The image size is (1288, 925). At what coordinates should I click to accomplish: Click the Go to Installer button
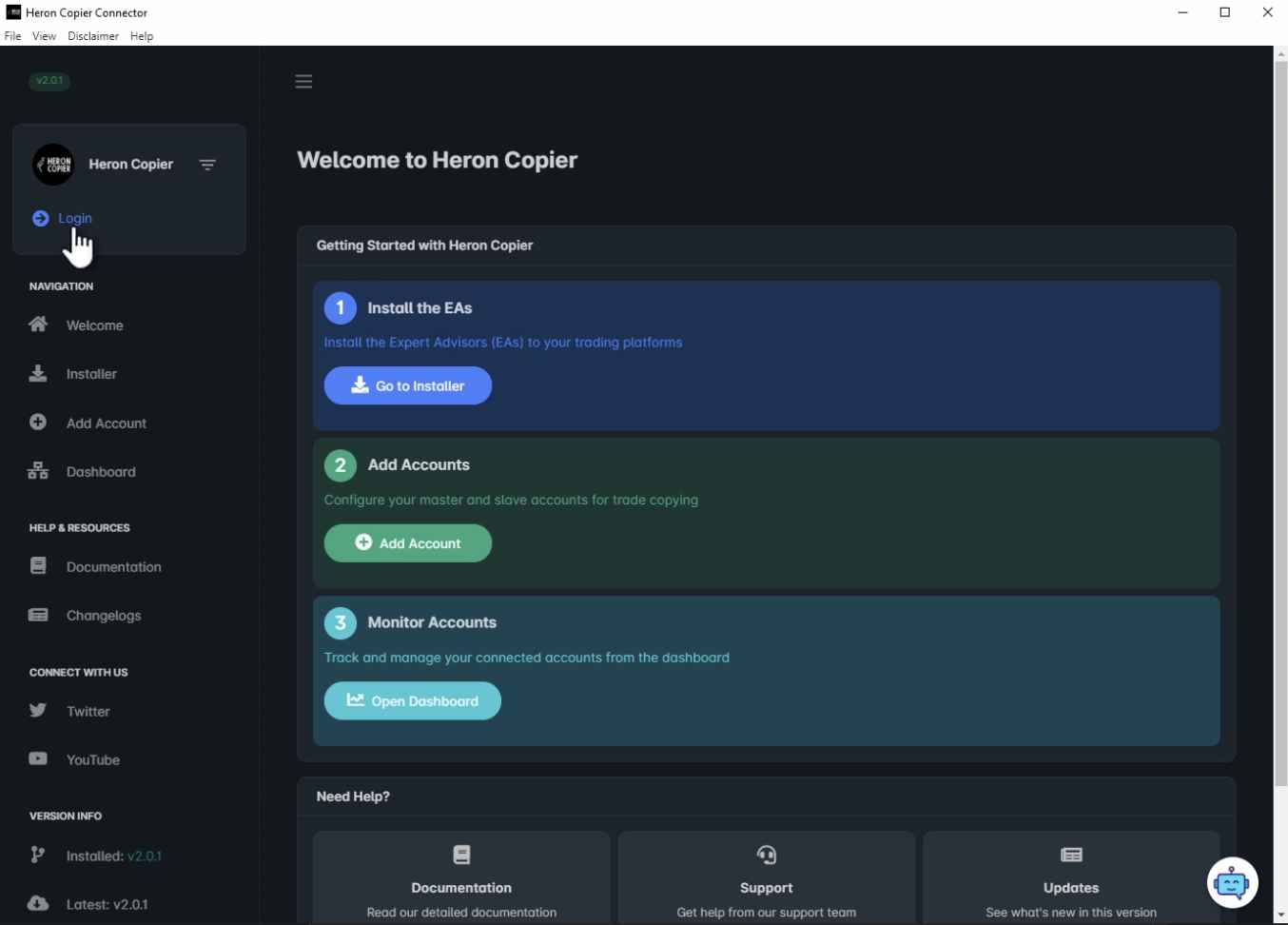coord(407,385)
